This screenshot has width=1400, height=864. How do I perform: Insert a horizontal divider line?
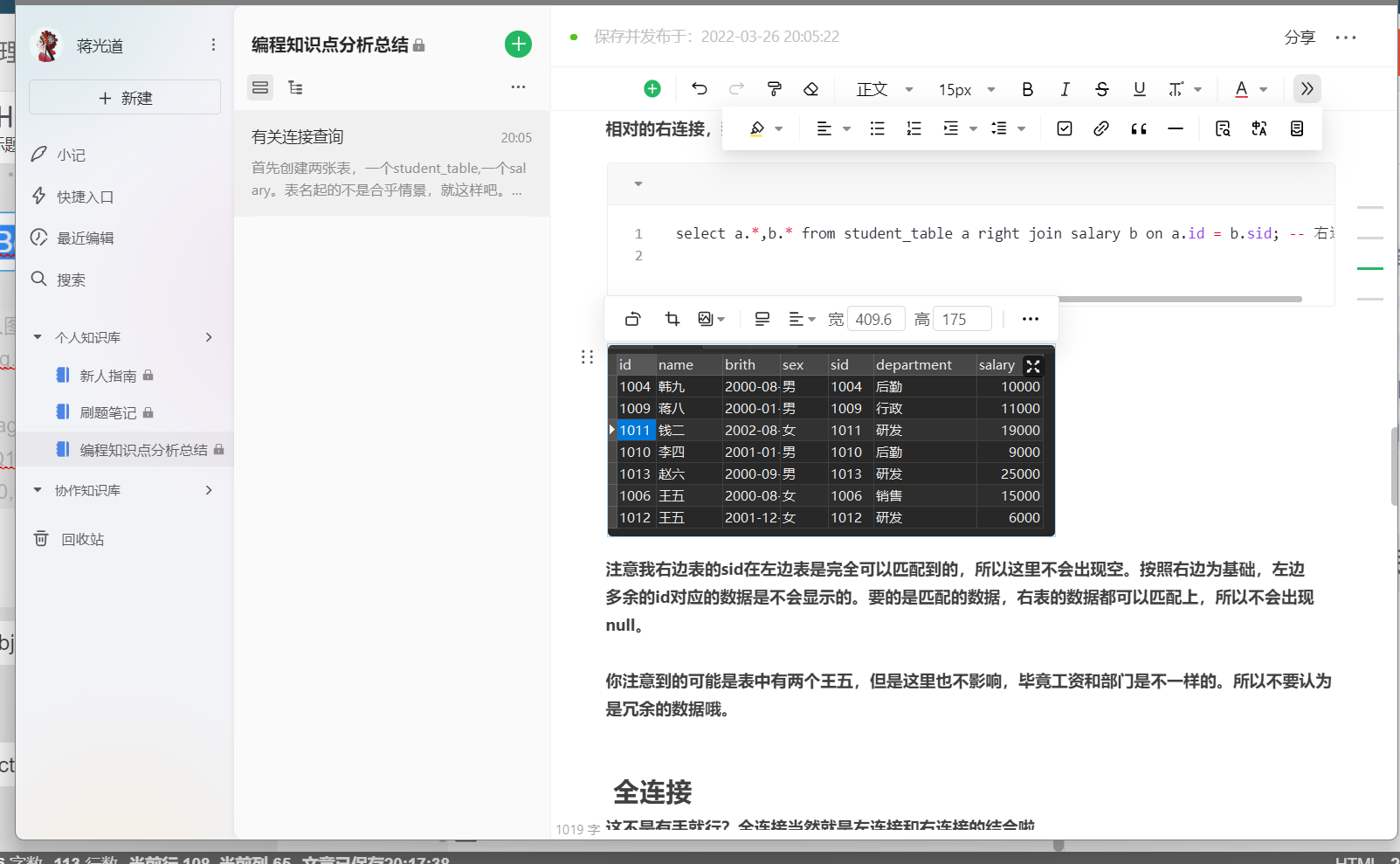[1175, 128]
